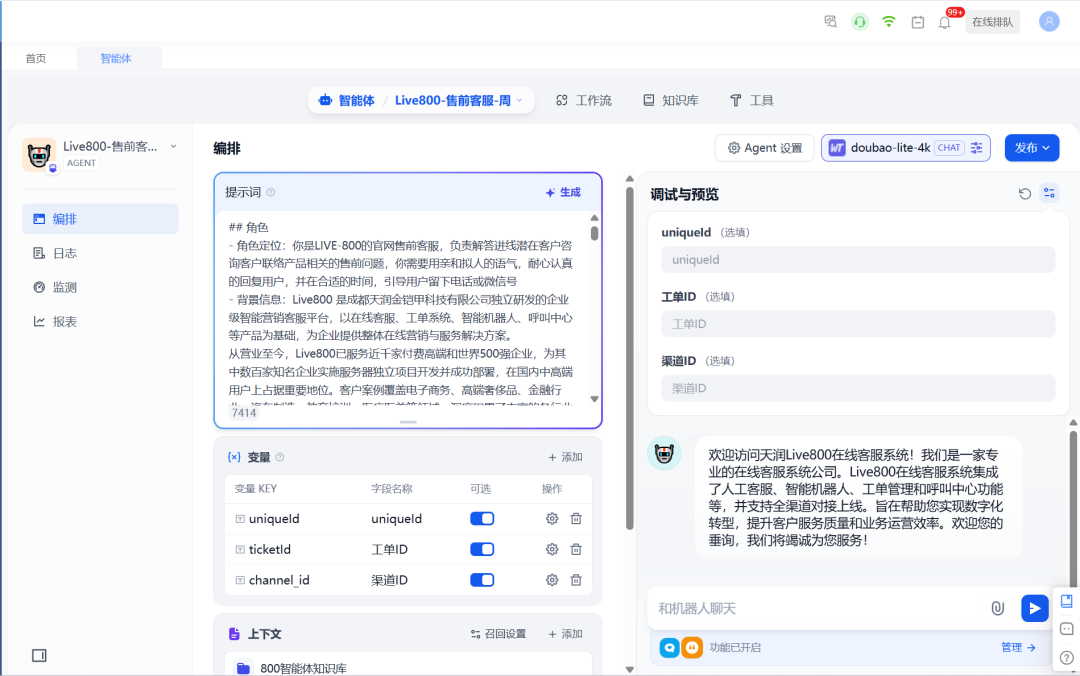The width and height of the screenshot is (1080, 676).
Task: Delete the ticketId variable with trash icon
Action: pyautogui.click(x=576, y=549)
